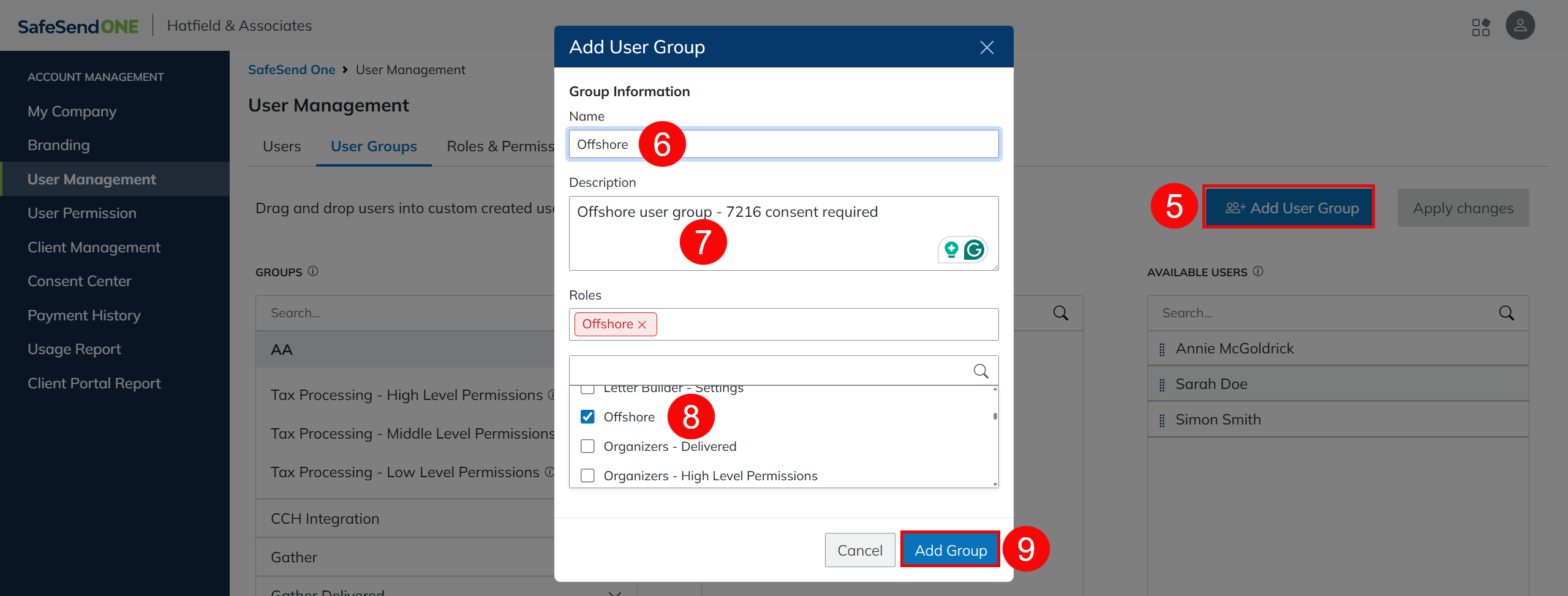Click the Grammarly icon in Description field
Viewport: 1568px width, 596px height.
coord(974,250)
